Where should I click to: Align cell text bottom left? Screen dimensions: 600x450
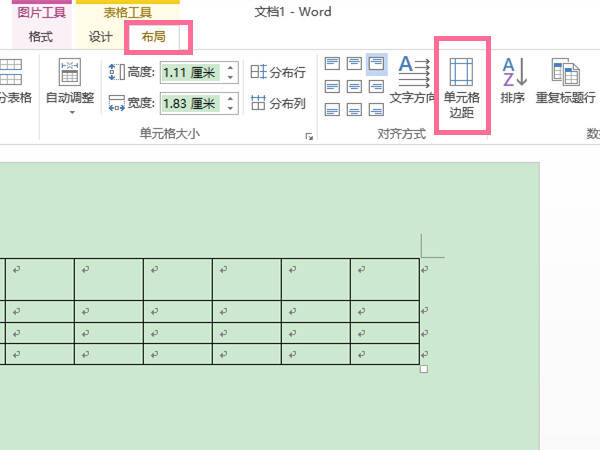332,110
